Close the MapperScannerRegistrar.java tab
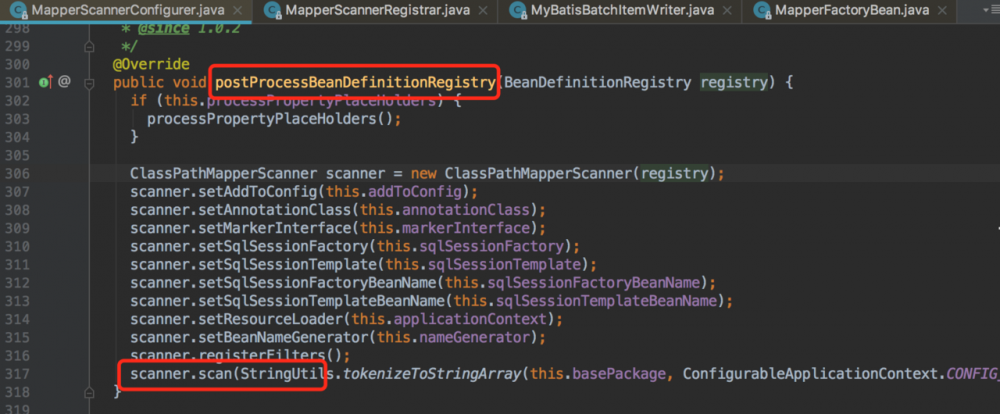Viewport: 1000px width, 414px height. coord(483,11)
